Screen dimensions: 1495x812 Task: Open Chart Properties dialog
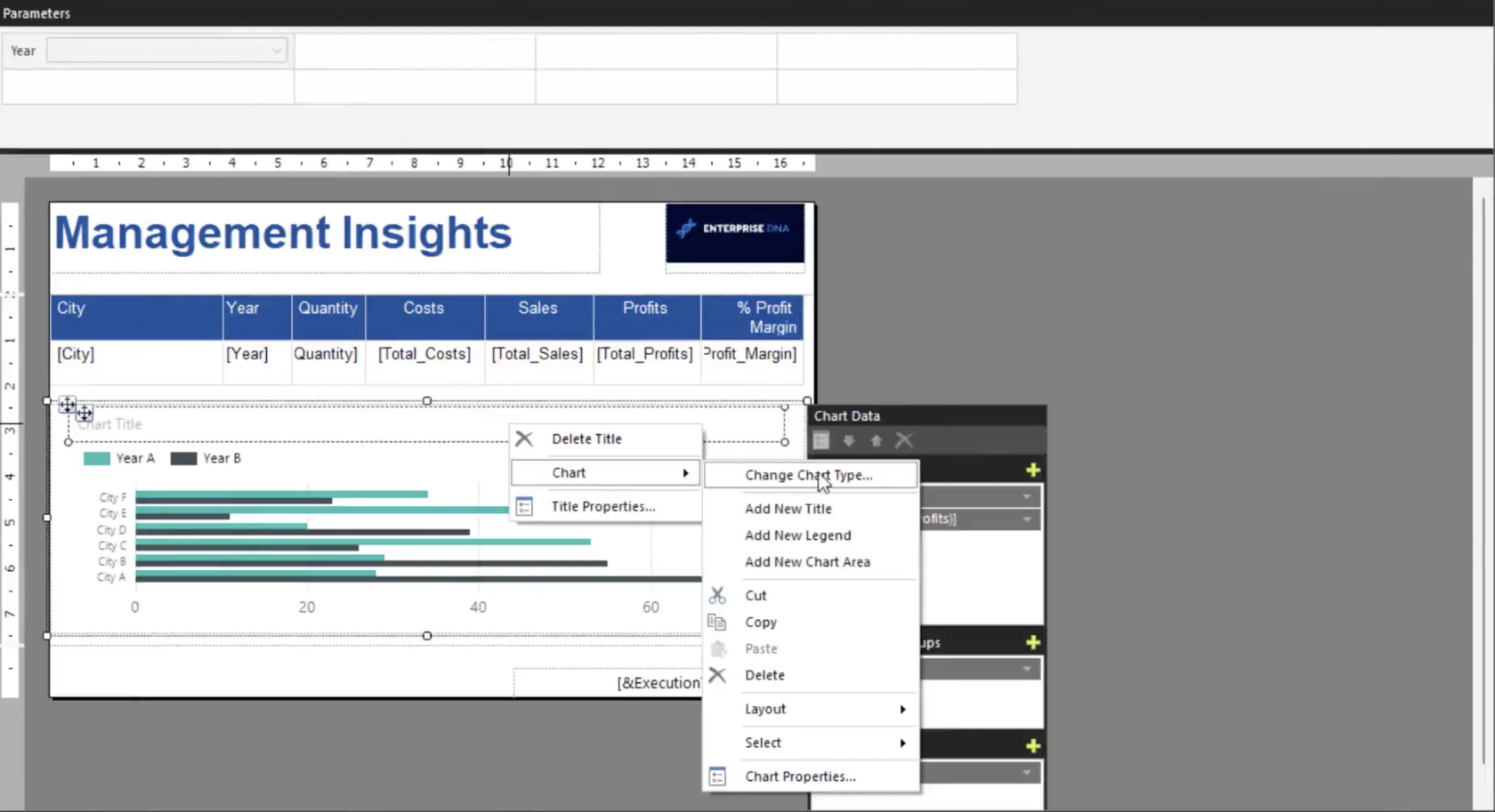[x=810, y=776]
